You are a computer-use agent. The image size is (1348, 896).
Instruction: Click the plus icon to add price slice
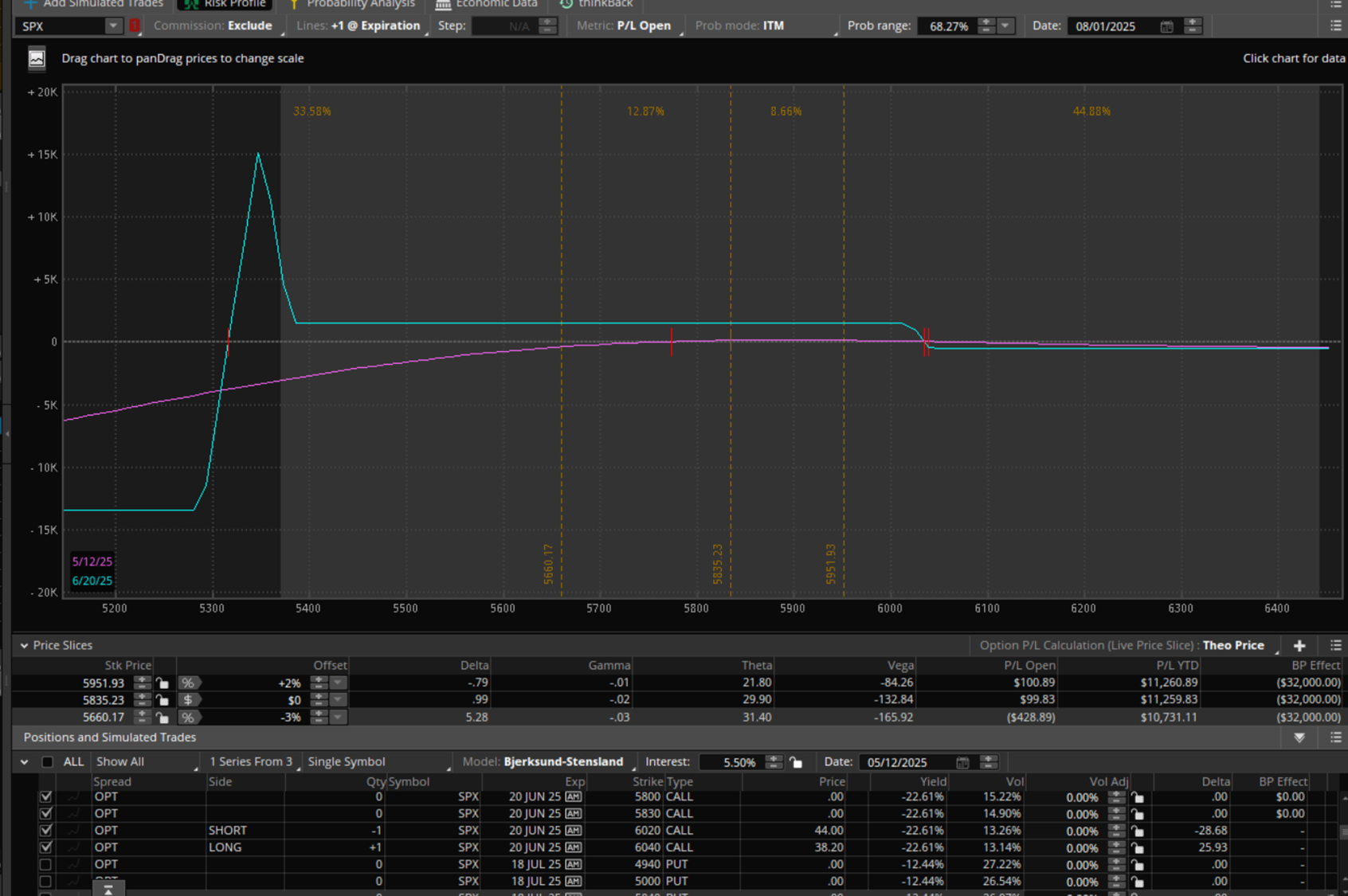pyautogui.click(x=1299, y=646)
